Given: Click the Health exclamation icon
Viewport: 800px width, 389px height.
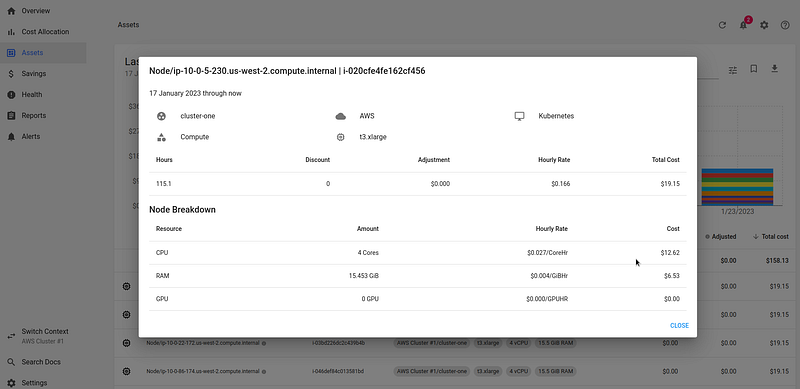Looking at the screenshot, I should pyautogui.click(x=11, y=94).
